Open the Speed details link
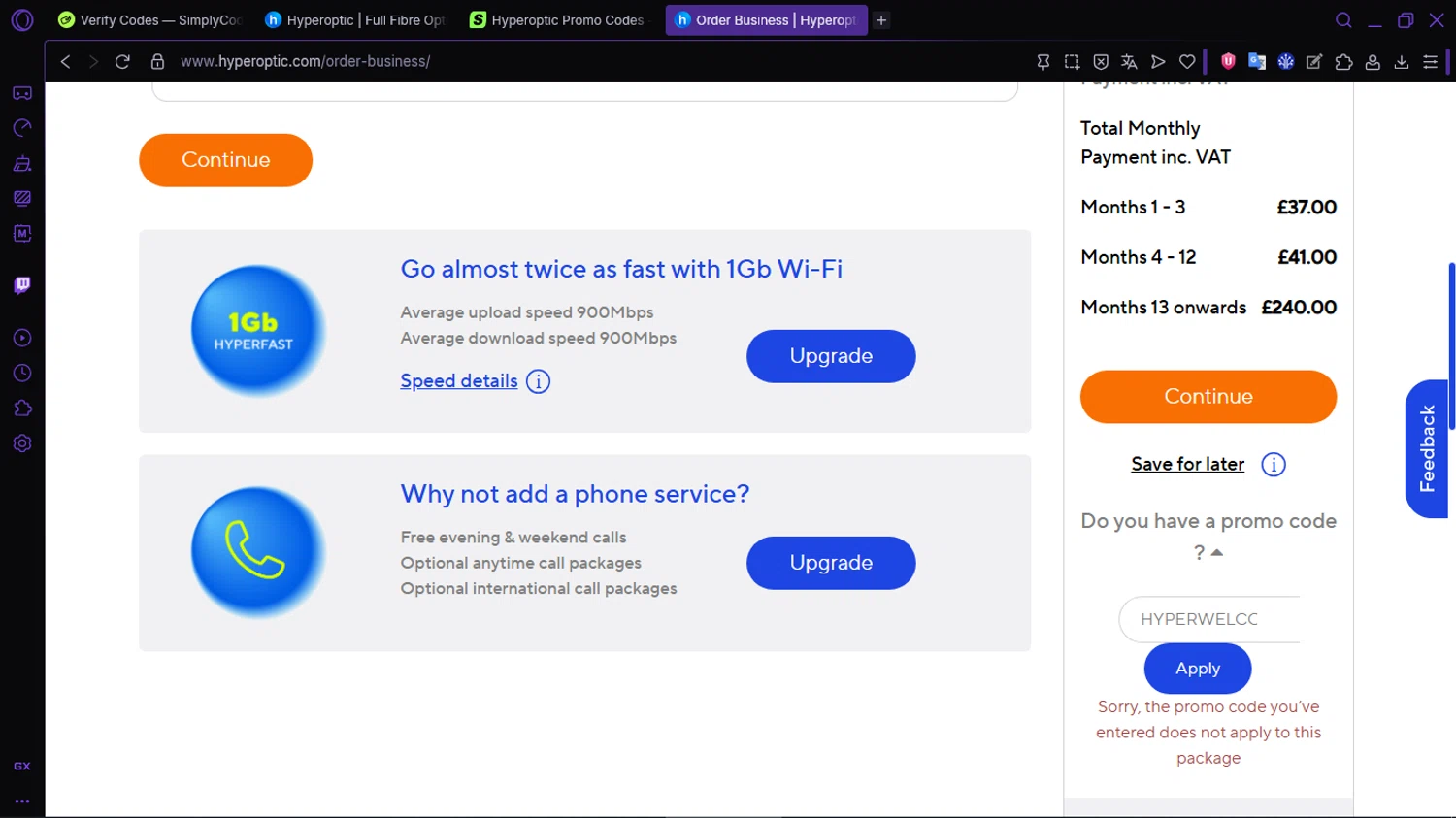1456x818 pixels. [x=459, y=381]
